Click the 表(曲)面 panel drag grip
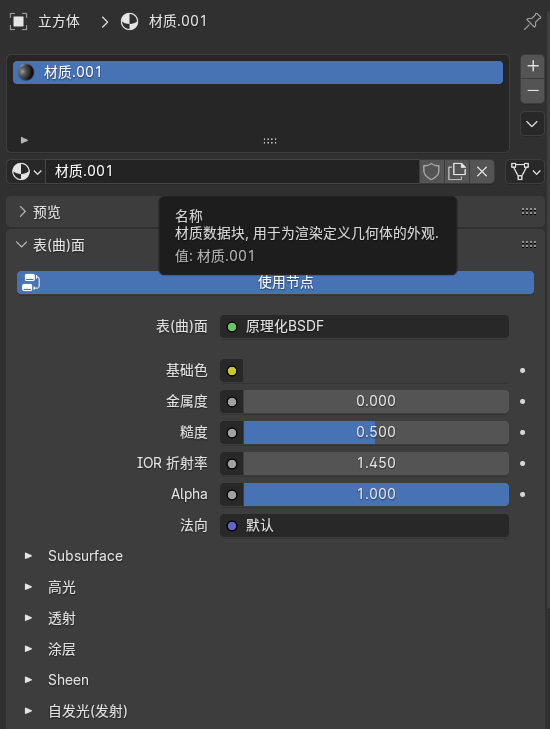 (529, 245)
